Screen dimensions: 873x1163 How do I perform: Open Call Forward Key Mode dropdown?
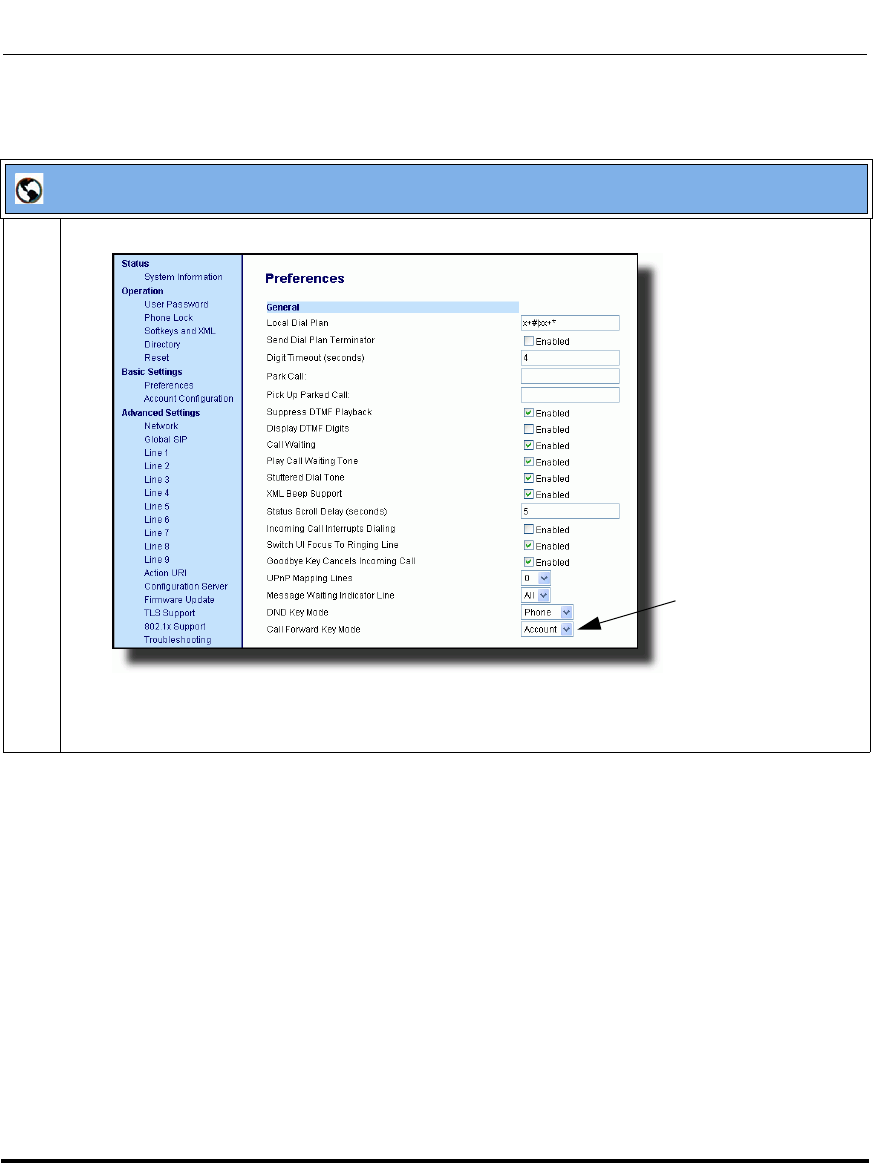point(547,630)
